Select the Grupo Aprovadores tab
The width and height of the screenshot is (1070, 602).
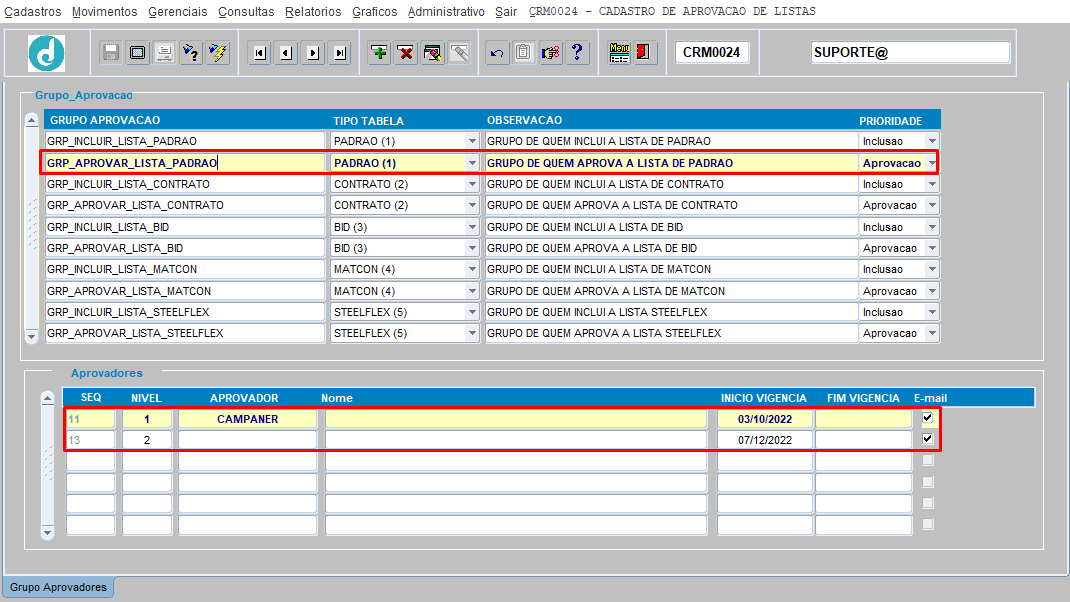58,587
